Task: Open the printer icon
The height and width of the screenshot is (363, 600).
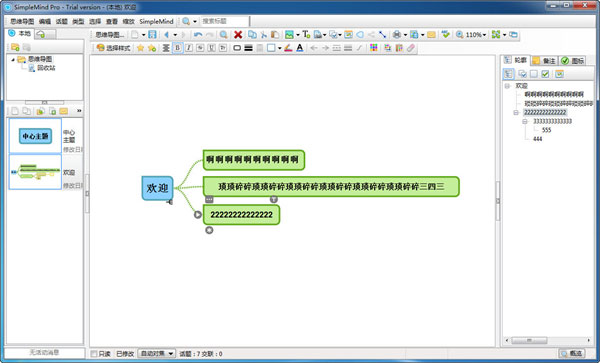Action: click(397, 35)
